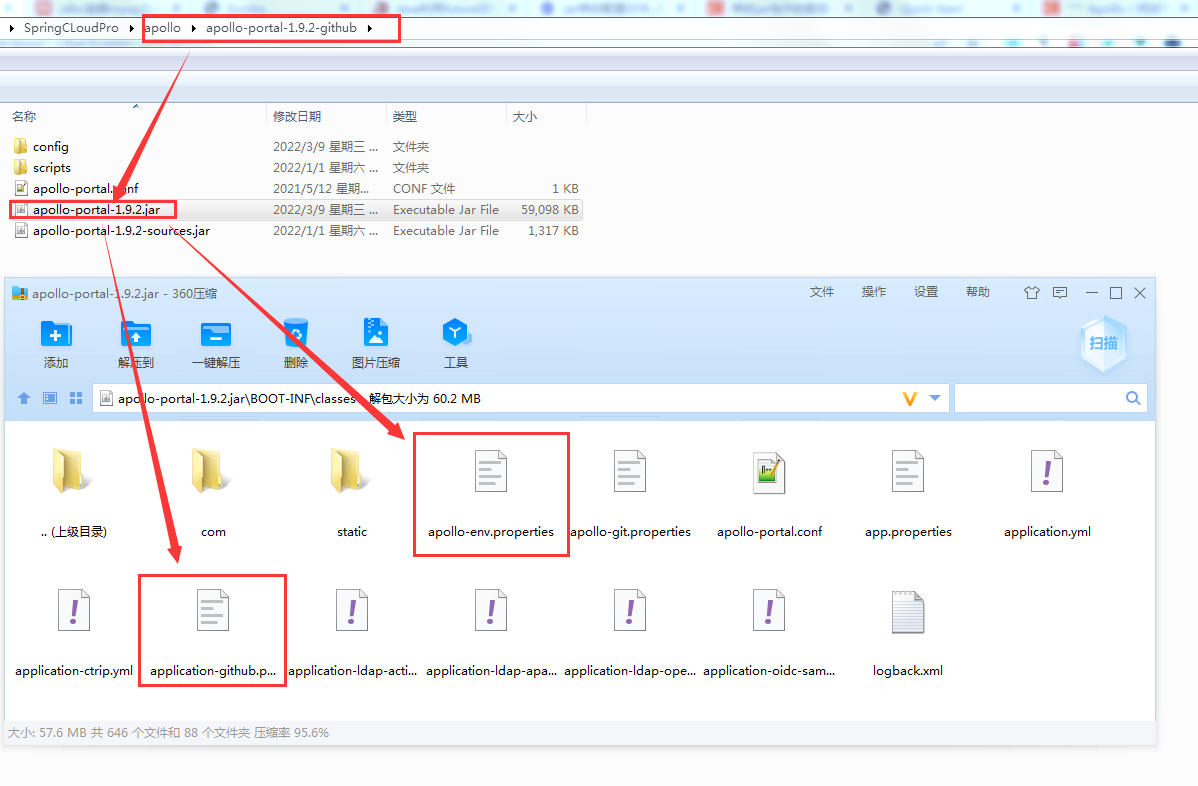Select app.properties file
This screenshot has width=1198, height=786.
pyautogui.click(x=908, y=493)
